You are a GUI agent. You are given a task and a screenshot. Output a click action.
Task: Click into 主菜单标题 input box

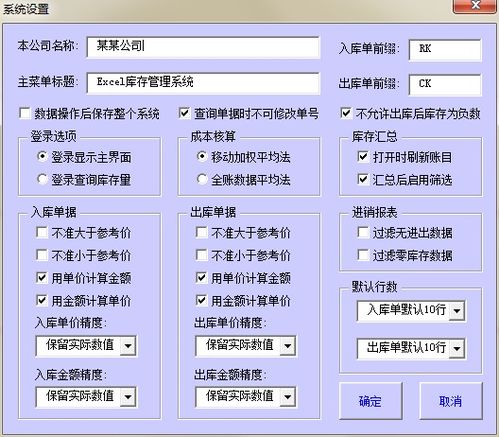(x=203, y=83)
